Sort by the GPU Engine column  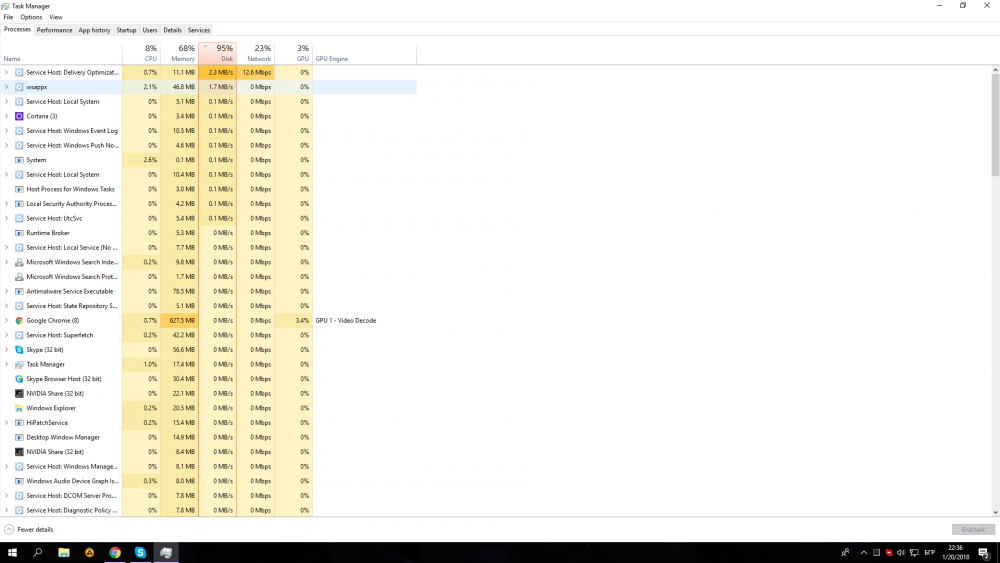pos(365,53)
